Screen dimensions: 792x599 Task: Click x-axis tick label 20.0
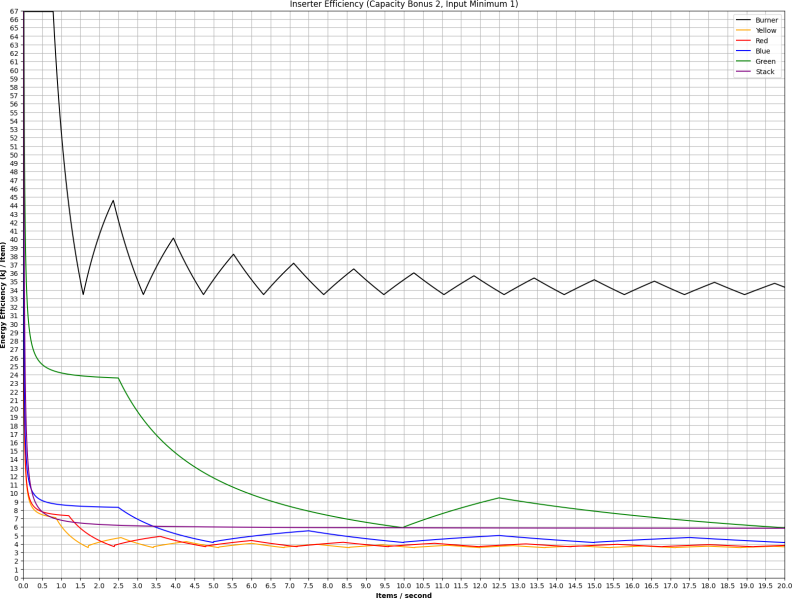[x=784, y=586]
